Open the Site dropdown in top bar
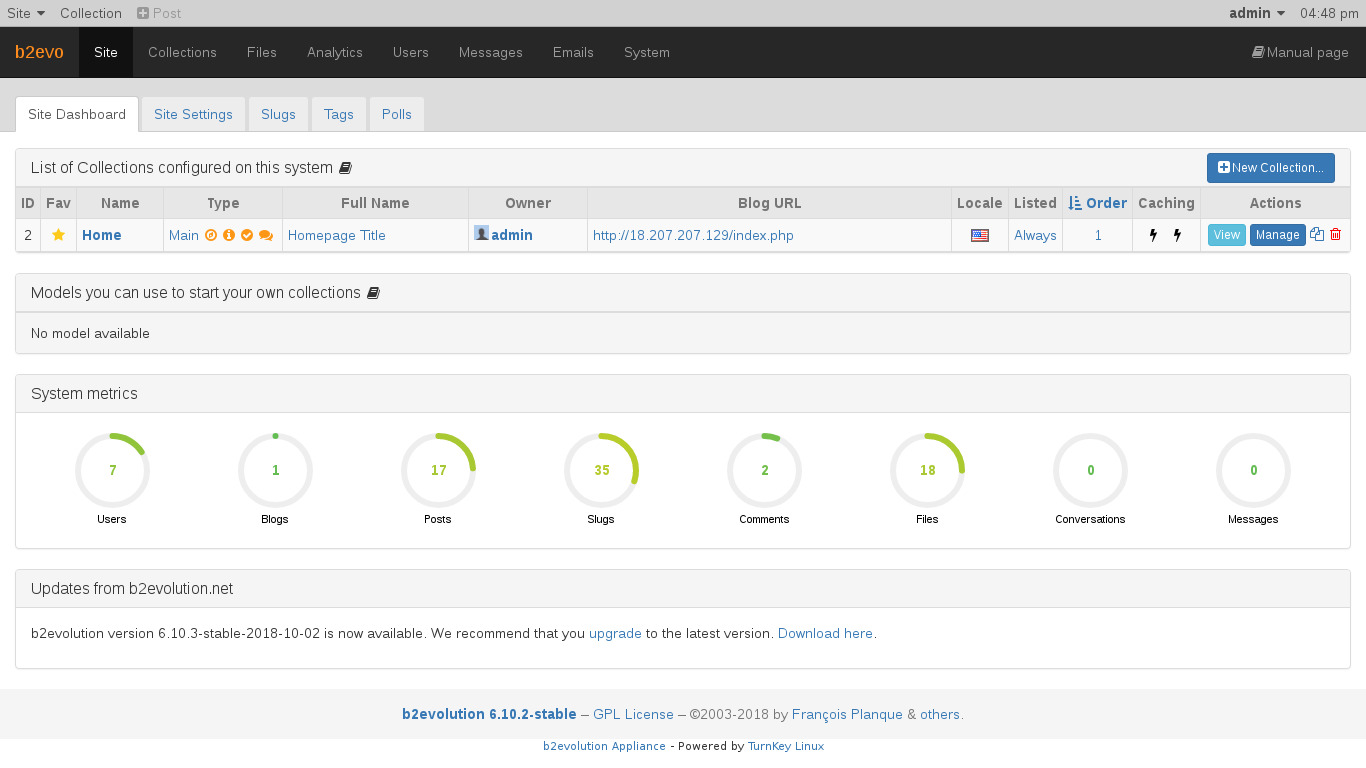The height and width of the screenshot is (768, 1366). pos(26,13)
